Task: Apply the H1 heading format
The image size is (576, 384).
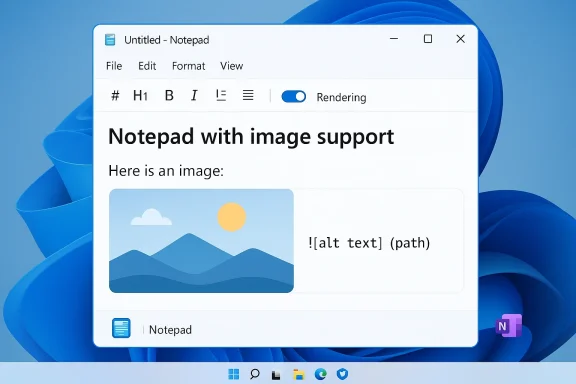Action: (x=140, y=96)
